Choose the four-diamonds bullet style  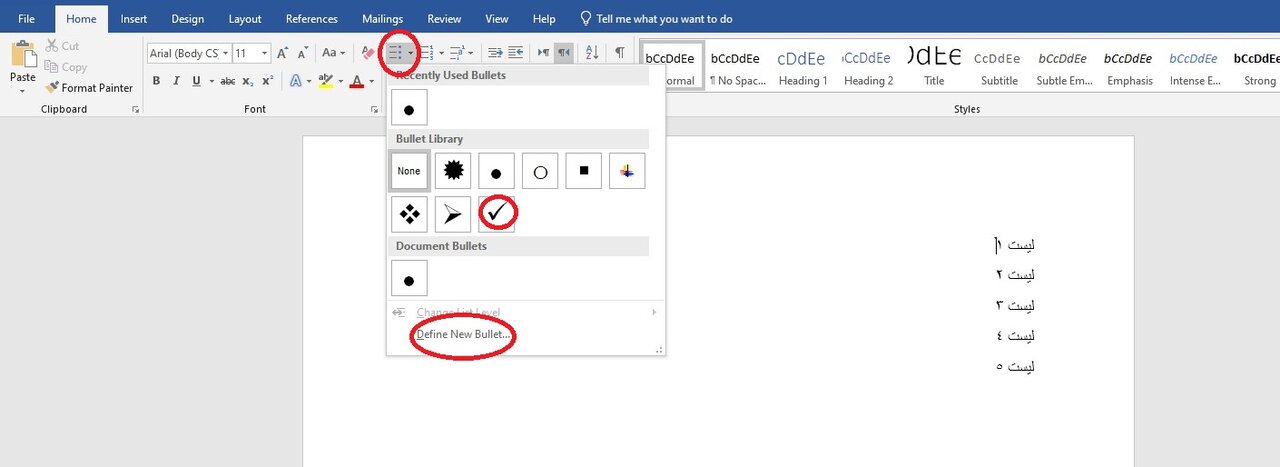tap(409, 214)
